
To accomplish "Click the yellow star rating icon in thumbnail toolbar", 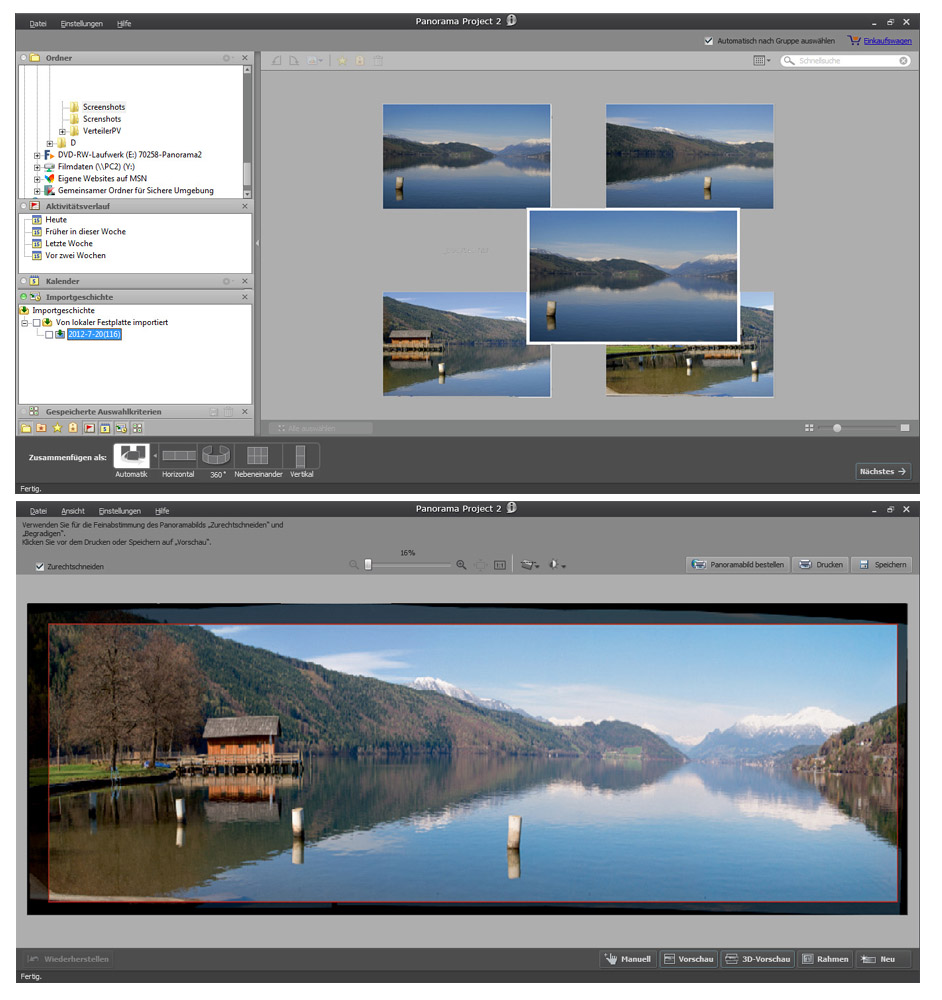I will [x=342, y=61].
